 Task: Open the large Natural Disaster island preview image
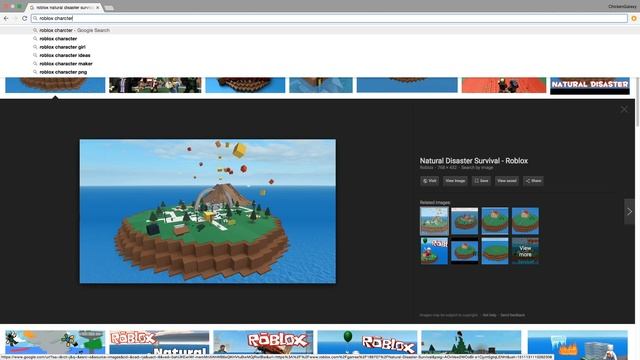point(208,211)
